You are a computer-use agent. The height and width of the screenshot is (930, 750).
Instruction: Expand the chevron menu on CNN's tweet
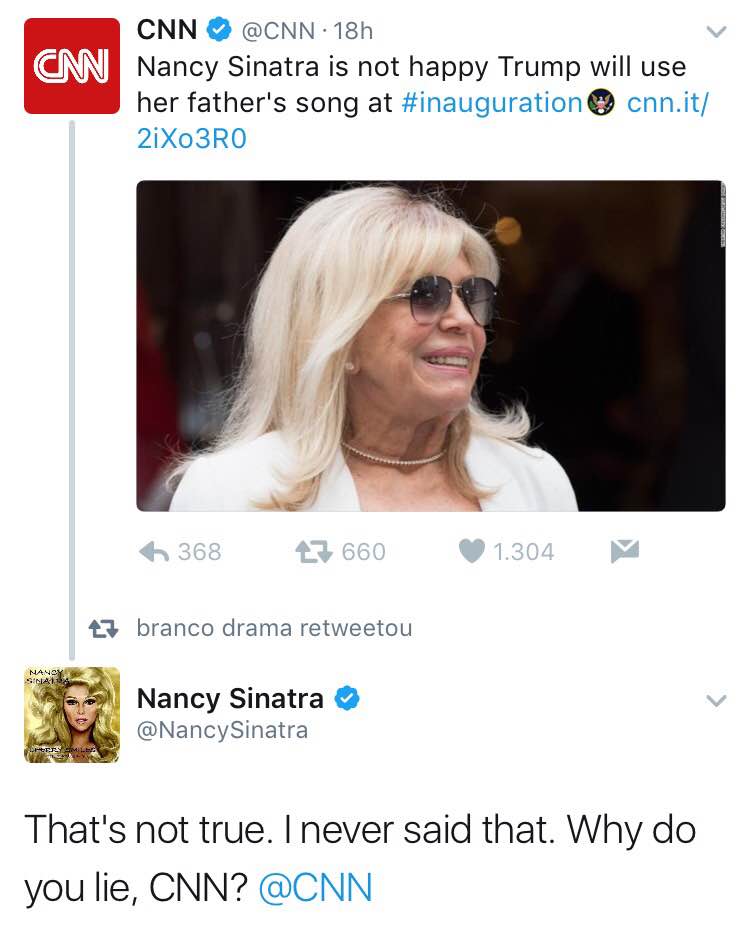click(x=714, y=32)
